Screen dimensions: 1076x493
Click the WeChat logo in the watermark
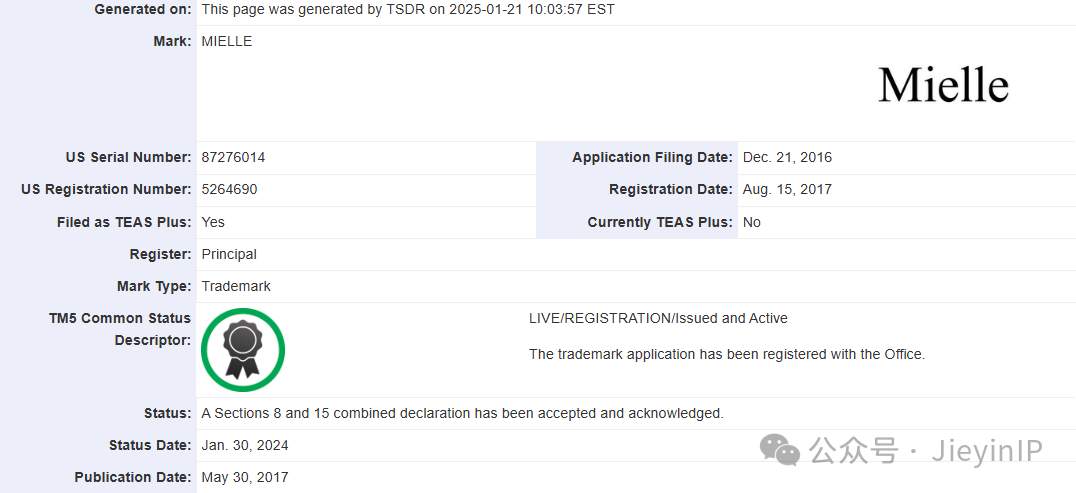(780, 450)
